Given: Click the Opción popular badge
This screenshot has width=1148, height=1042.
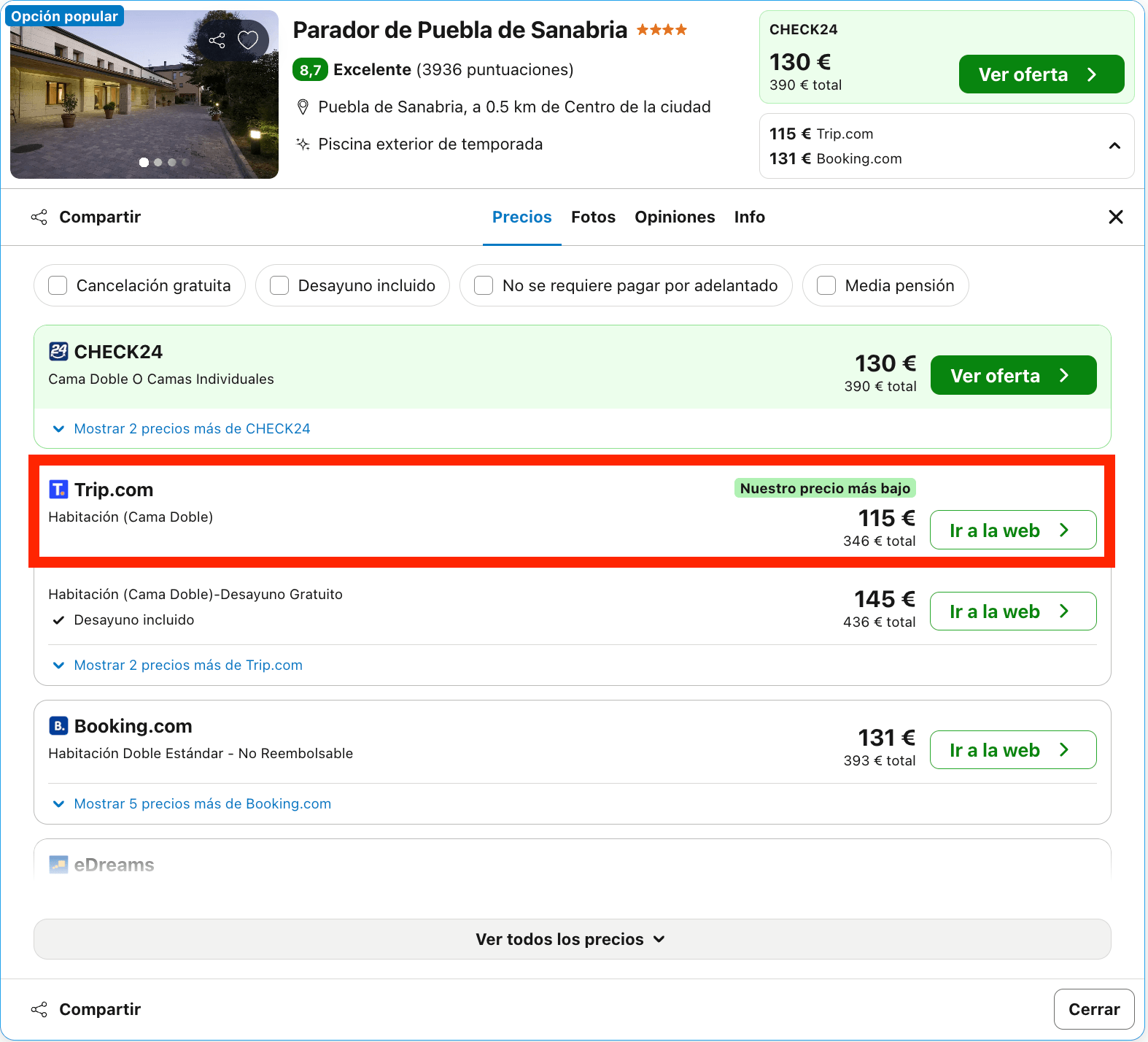Looking at the screenshot, I should click(64, 16).
